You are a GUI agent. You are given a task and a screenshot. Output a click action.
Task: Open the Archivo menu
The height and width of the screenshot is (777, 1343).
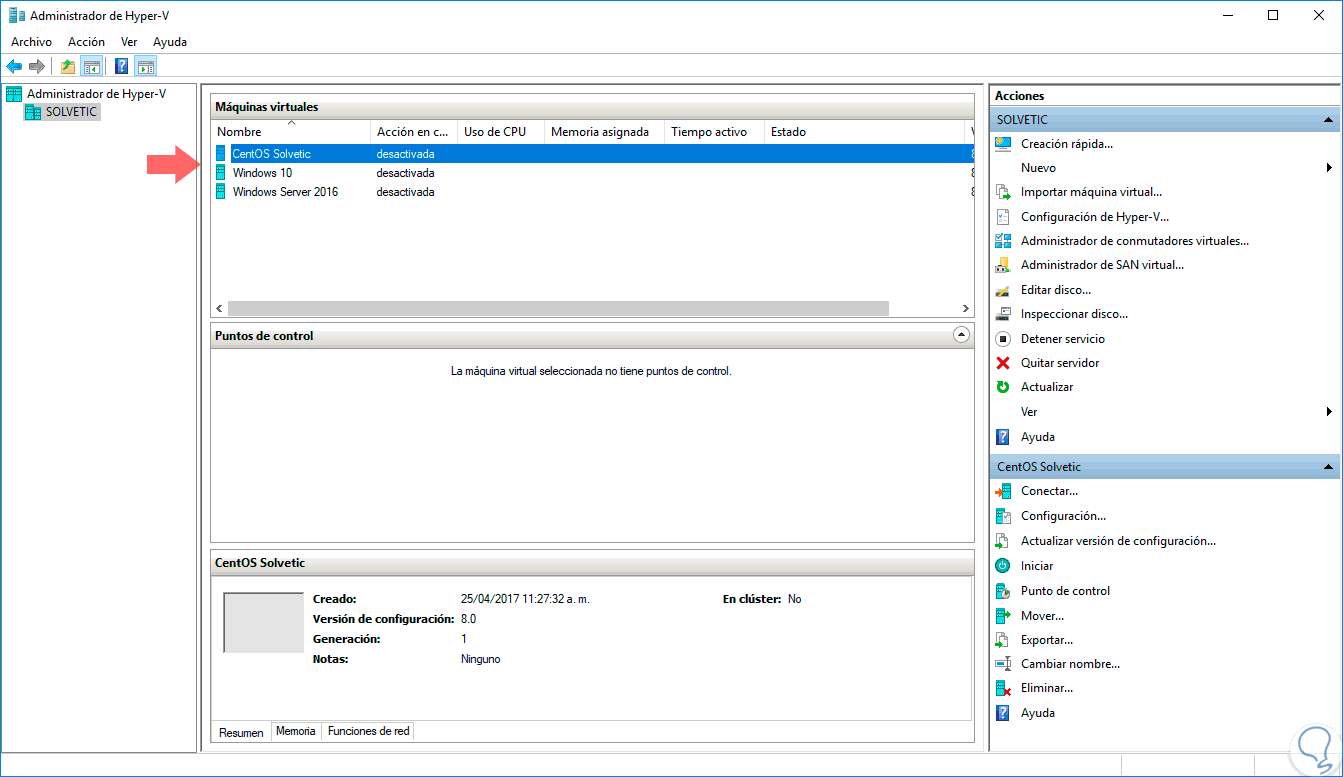31,42
